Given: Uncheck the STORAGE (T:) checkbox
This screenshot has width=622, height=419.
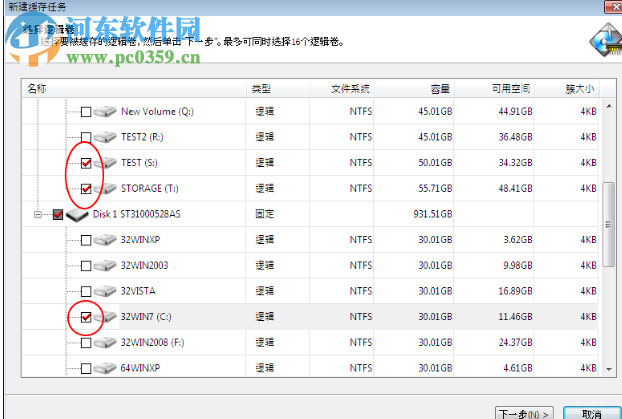Looking at the screenshot, I should (86, 189).
